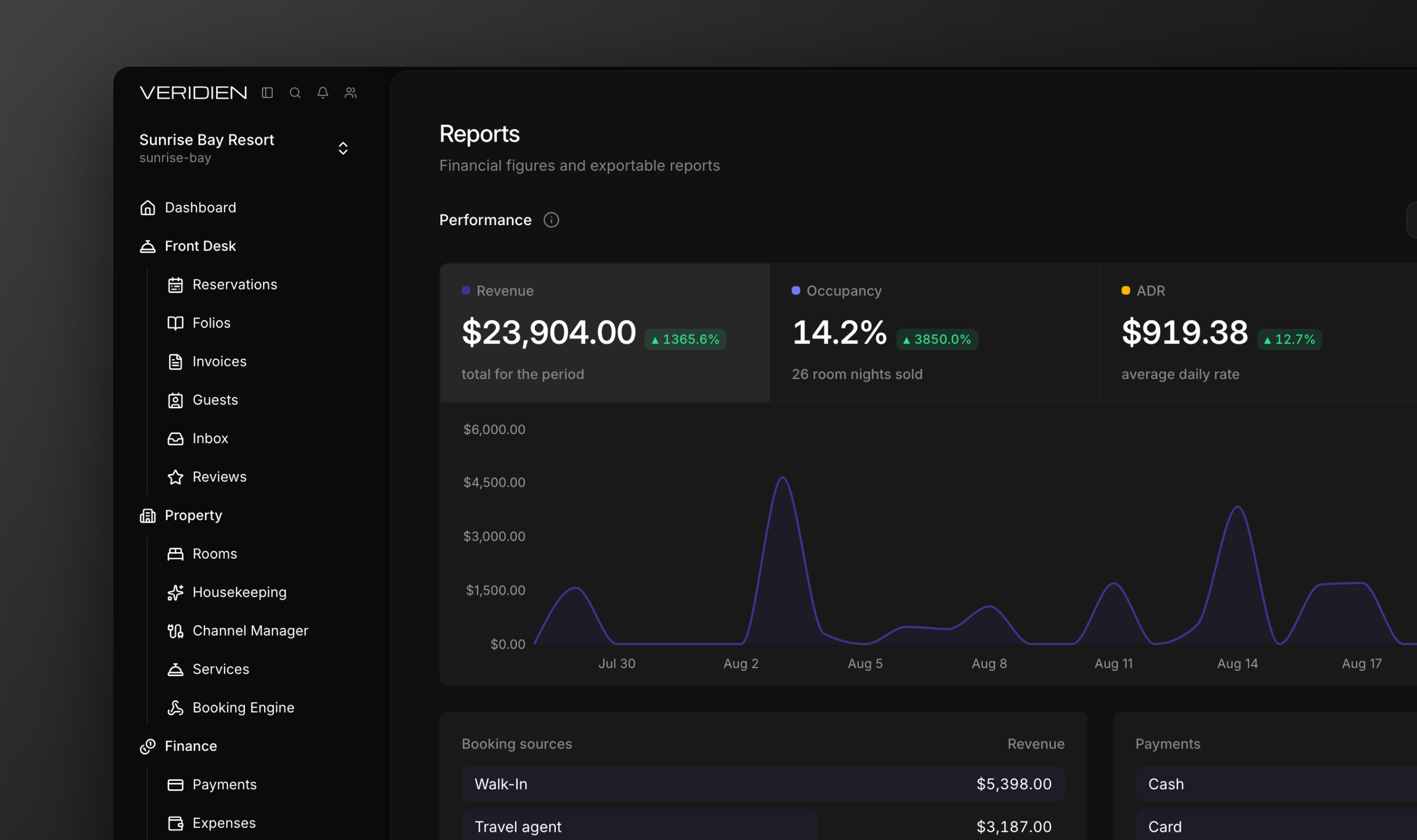The height and width of the screenshot is (840, 1417).
Task: Click the VERIDIEN logo
Action: tap(193, 92)
